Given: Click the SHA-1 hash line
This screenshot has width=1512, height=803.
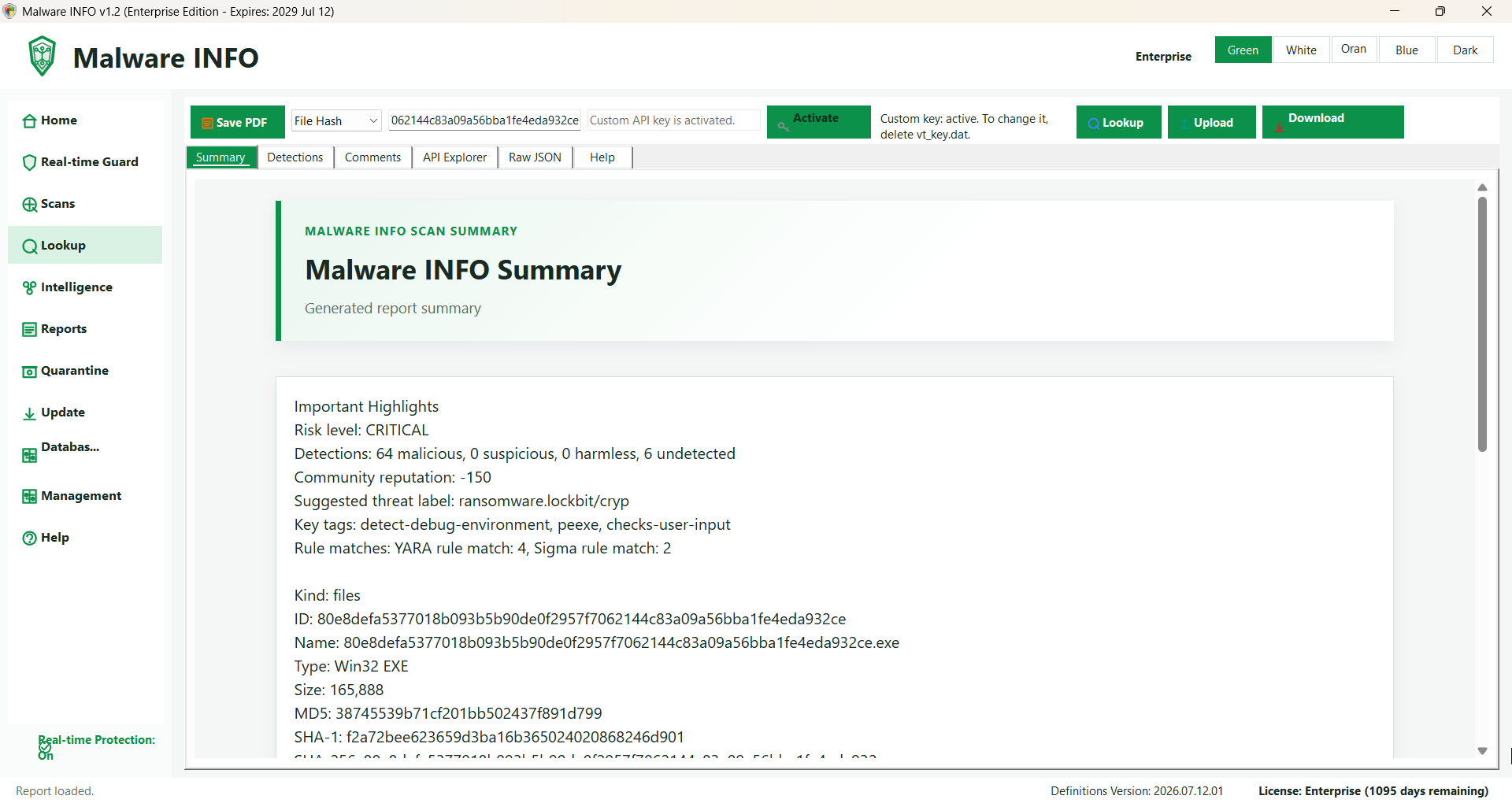Looking at the screenshot, I should click(489, 738).
